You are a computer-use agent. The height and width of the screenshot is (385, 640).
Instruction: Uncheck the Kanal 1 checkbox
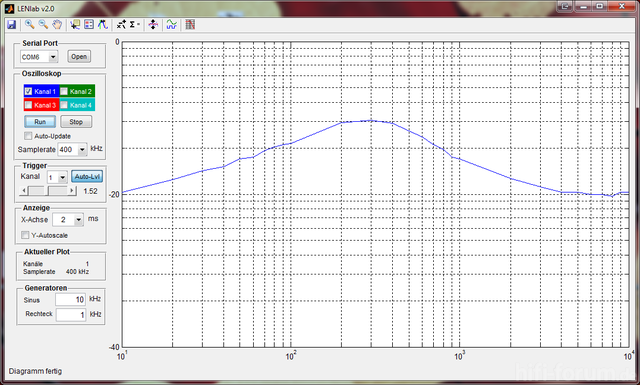pyautogui.click(x=29, y=91)
